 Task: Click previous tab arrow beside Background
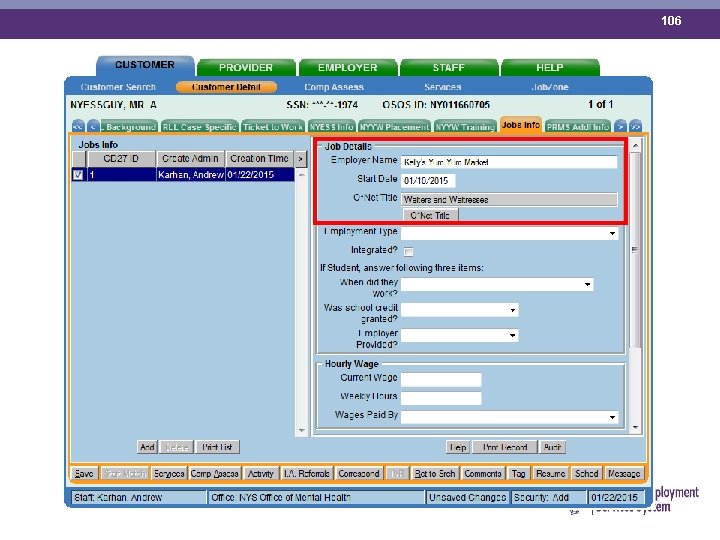coord(93,126)
